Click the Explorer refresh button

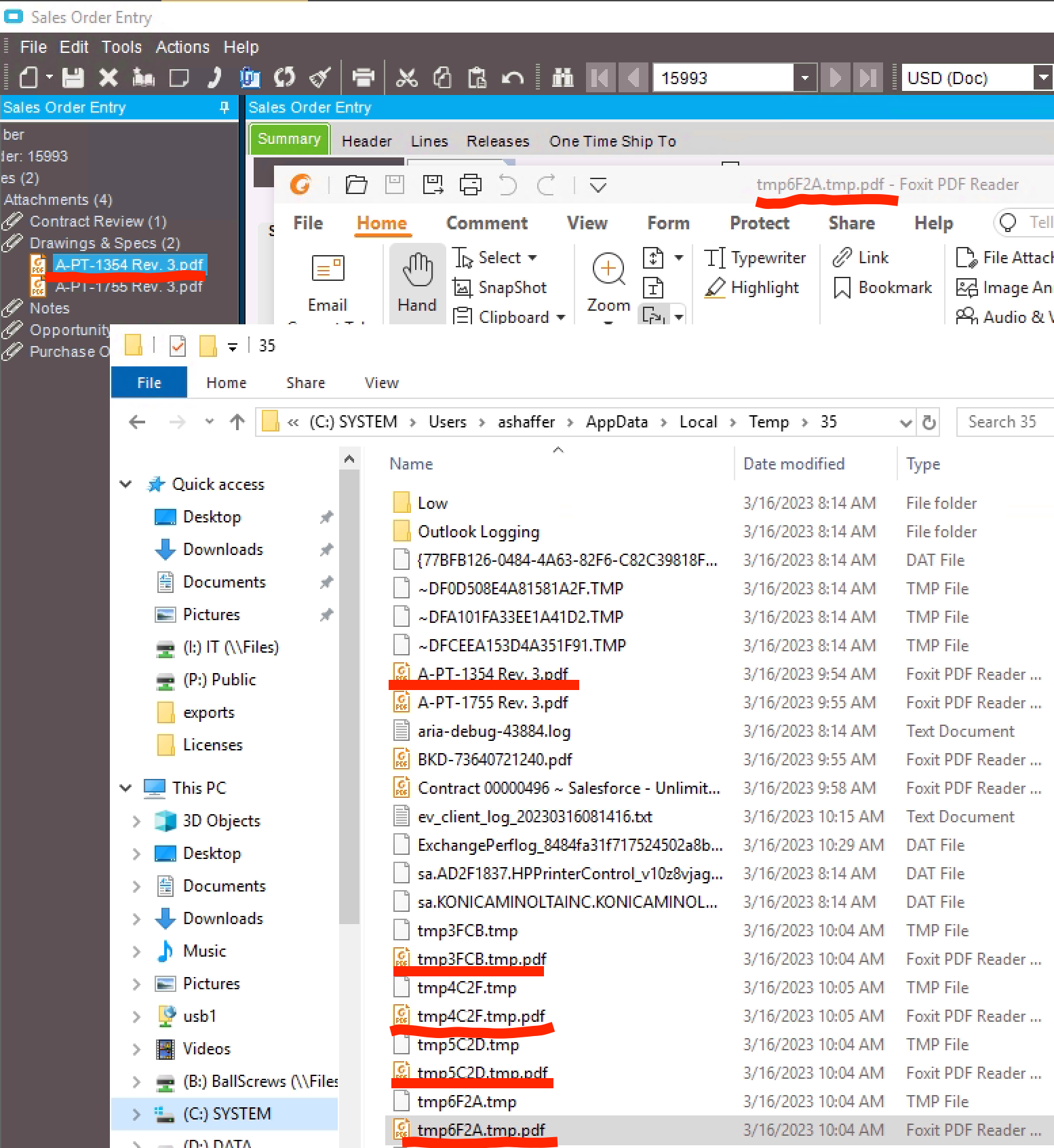pyautogui.click(x=929, y=423)
